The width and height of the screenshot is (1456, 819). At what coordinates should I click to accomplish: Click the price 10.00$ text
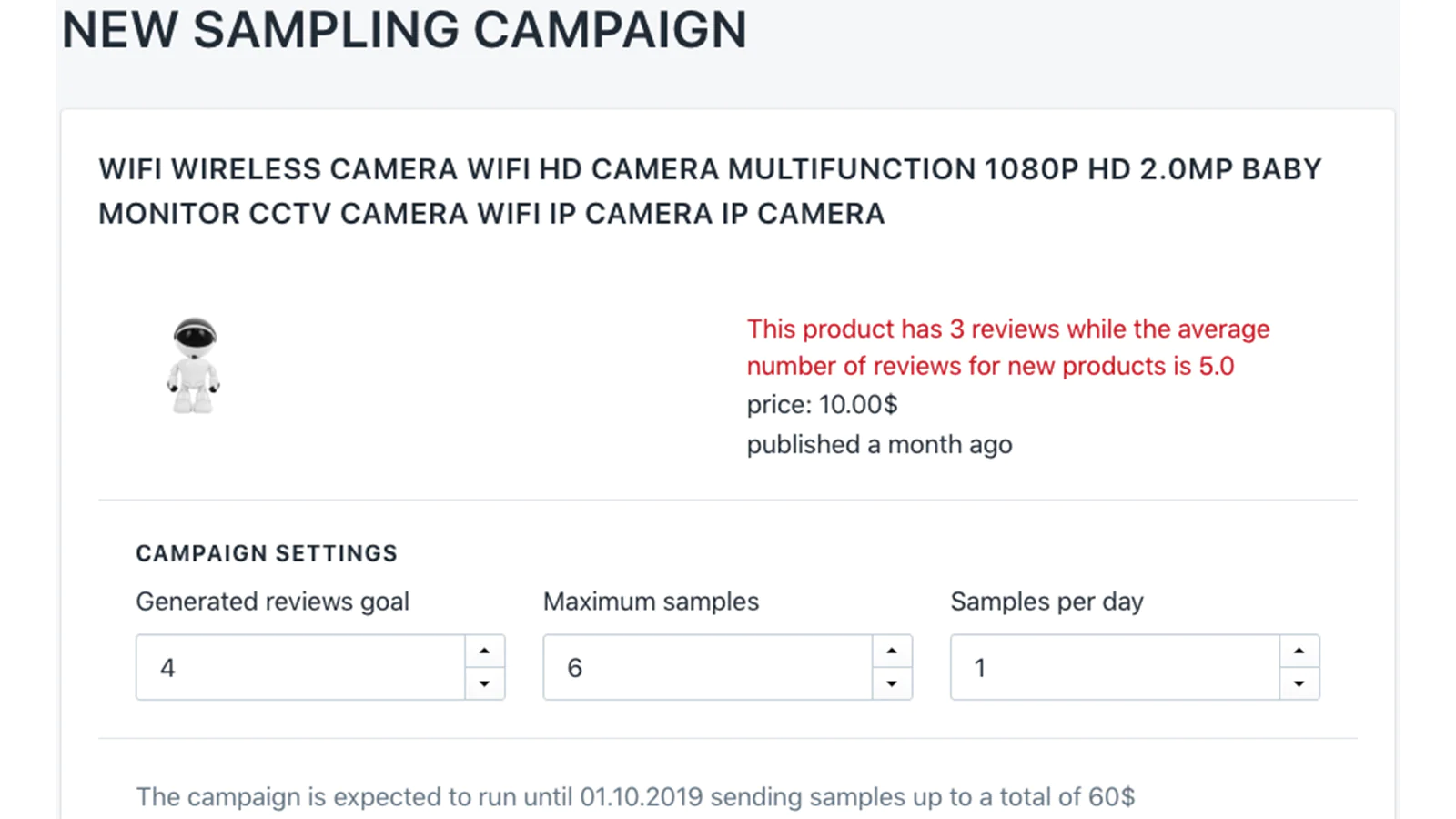tap(823, 404)
